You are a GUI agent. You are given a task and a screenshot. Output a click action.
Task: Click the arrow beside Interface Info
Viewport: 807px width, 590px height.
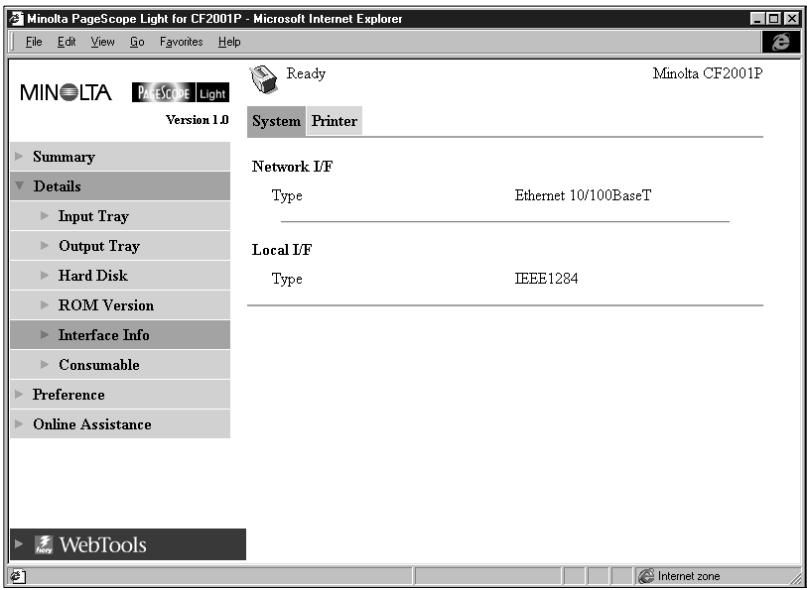point(45,335)
